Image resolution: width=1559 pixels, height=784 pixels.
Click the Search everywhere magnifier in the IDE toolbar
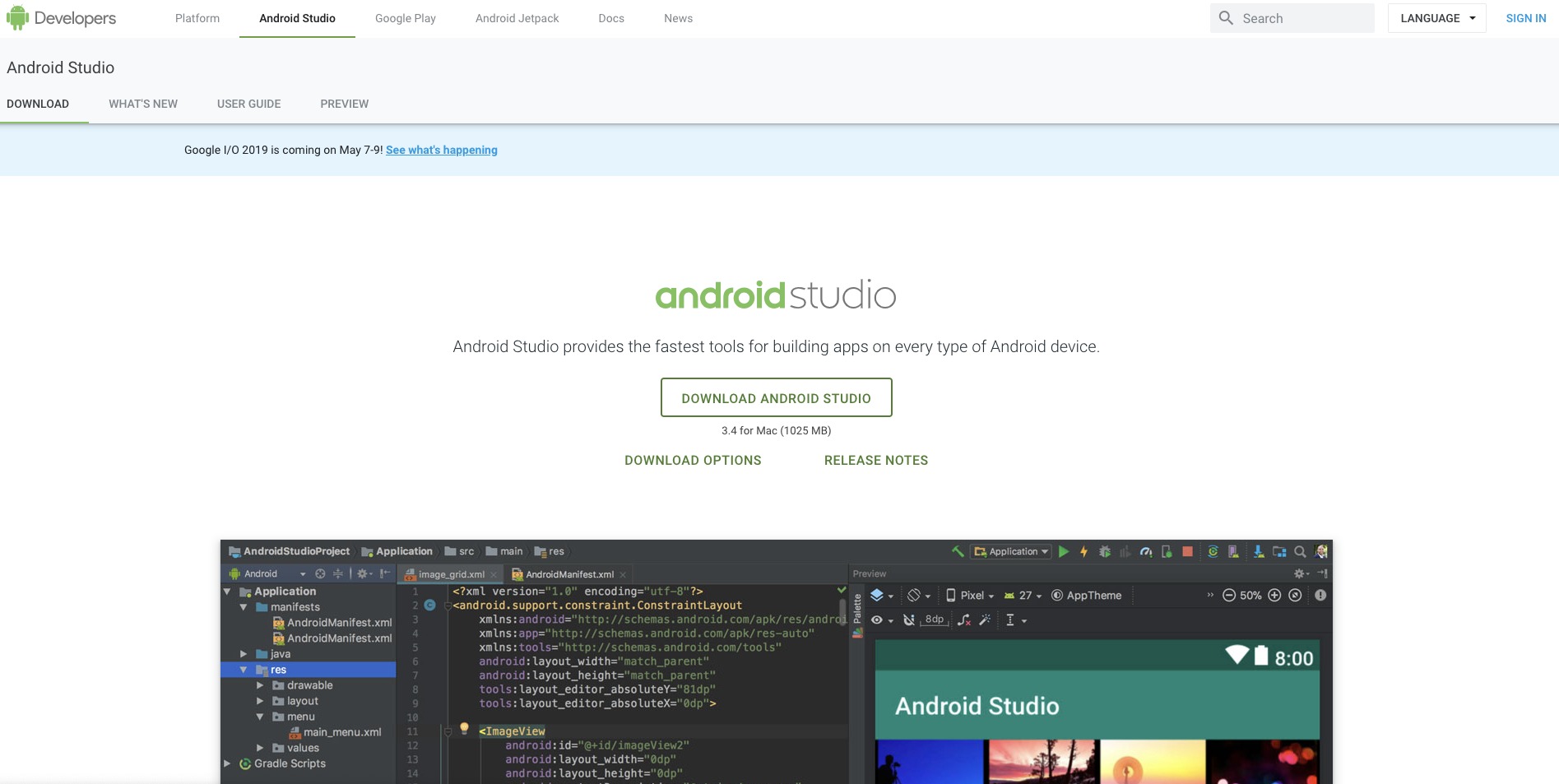point(1300,551)
